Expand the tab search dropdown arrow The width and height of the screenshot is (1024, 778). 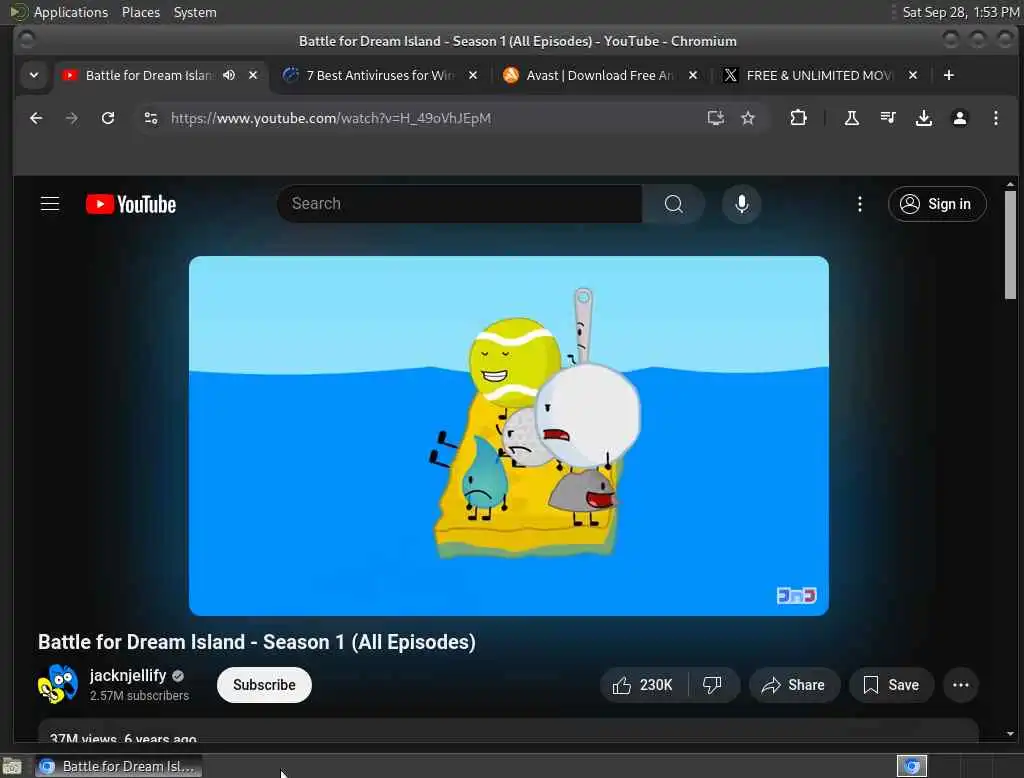pyautogui.click(x=34, y=75)
